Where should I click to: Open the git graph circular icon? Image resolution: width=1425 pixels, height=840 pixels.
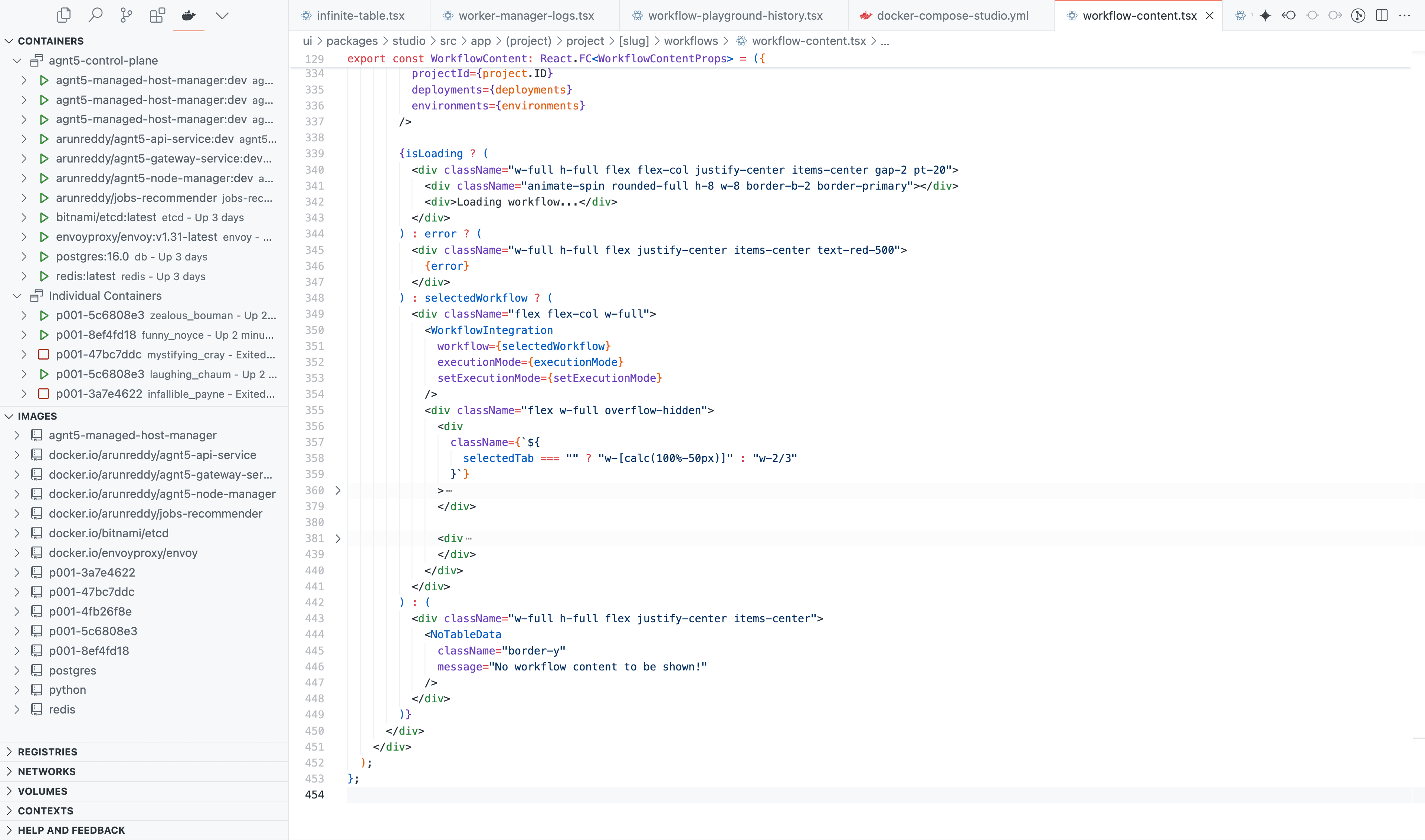click(x=1358, y=16)
